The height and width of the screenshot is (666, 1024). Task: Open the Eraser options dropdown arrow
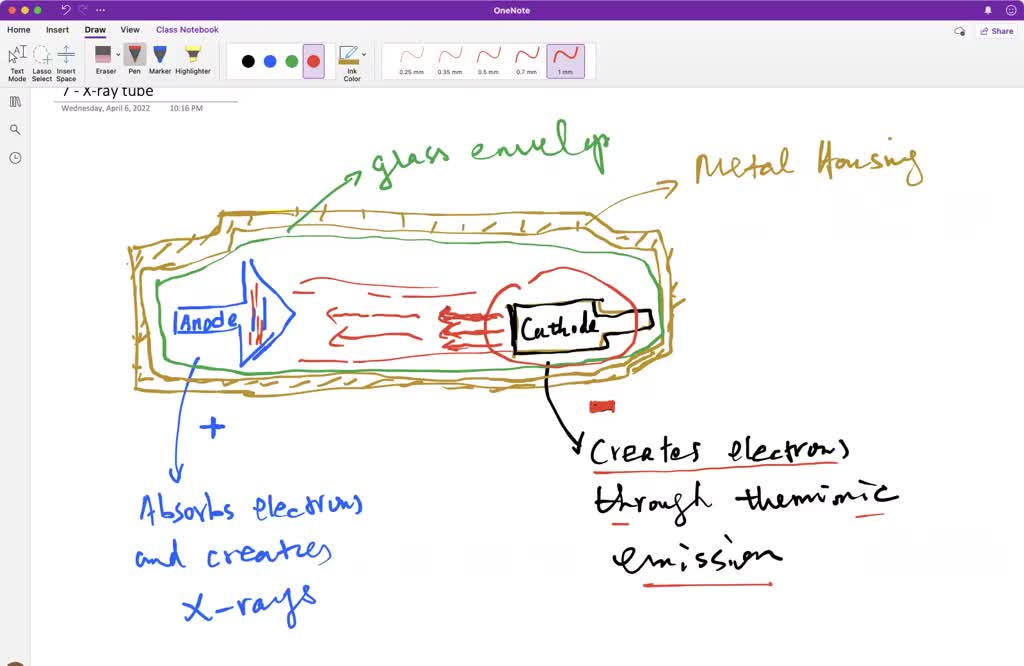(118, 54)
